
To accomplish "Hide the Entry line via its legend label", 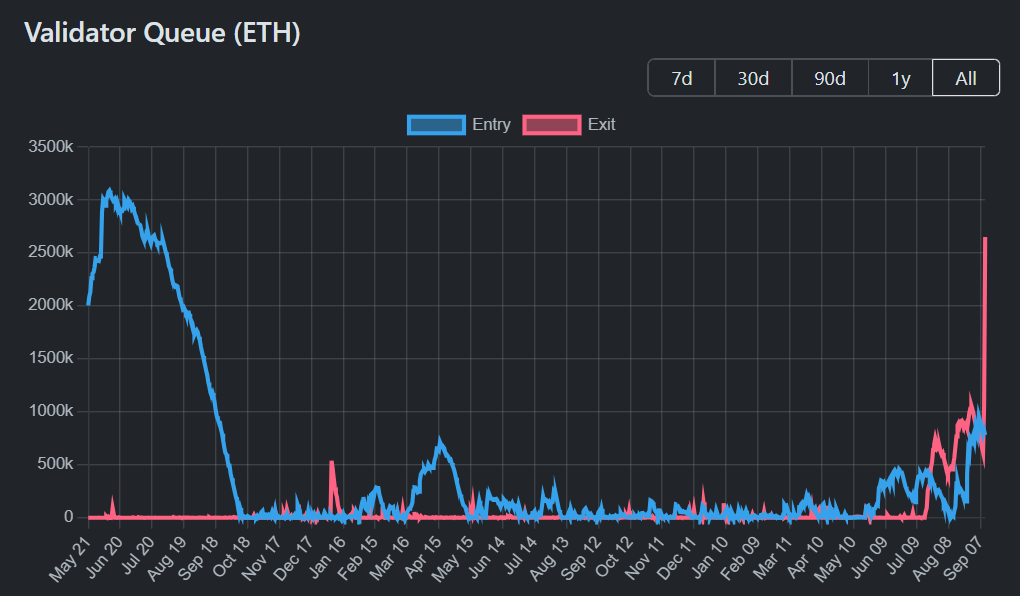I will 489,124.
